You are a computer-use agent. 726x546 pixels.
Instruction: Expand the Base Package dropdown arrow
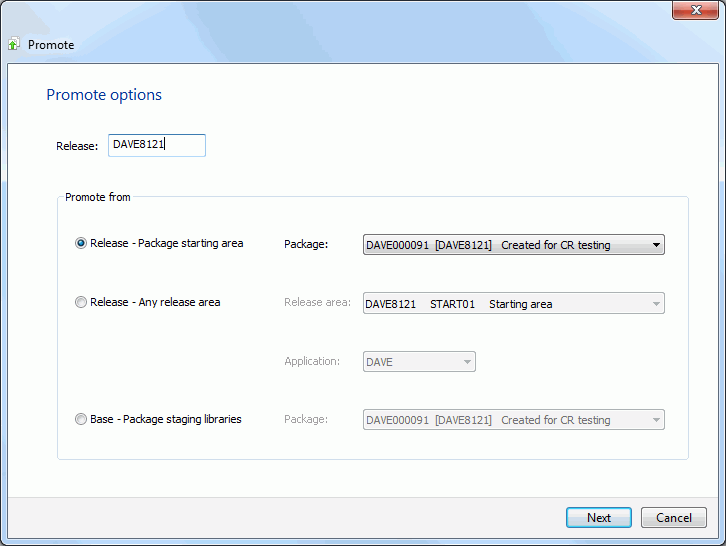point(656,420)
